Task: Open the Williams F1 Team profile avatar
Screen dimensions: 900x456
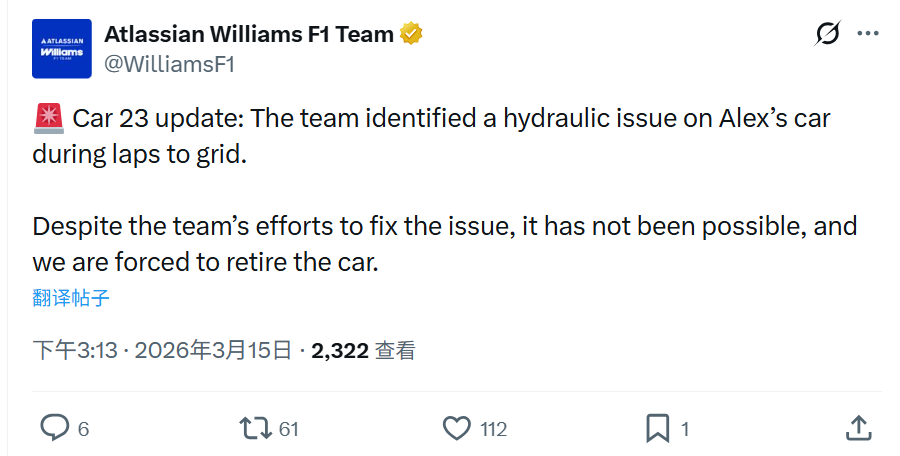Action: point(62,49)
